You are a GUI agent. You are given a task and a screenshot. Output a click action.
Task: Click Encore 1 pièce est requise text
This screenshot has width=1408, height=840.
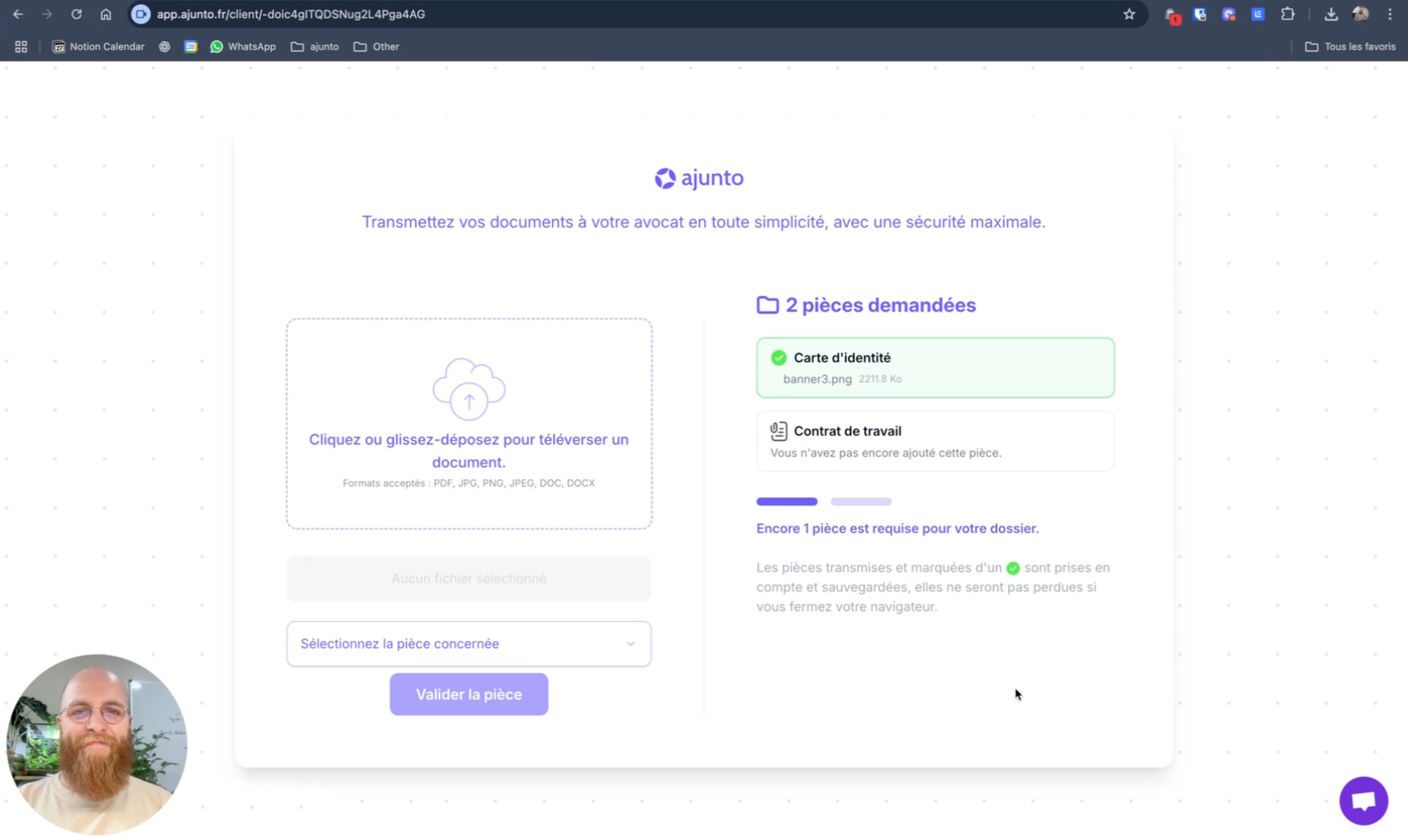[x=897, y=528]
